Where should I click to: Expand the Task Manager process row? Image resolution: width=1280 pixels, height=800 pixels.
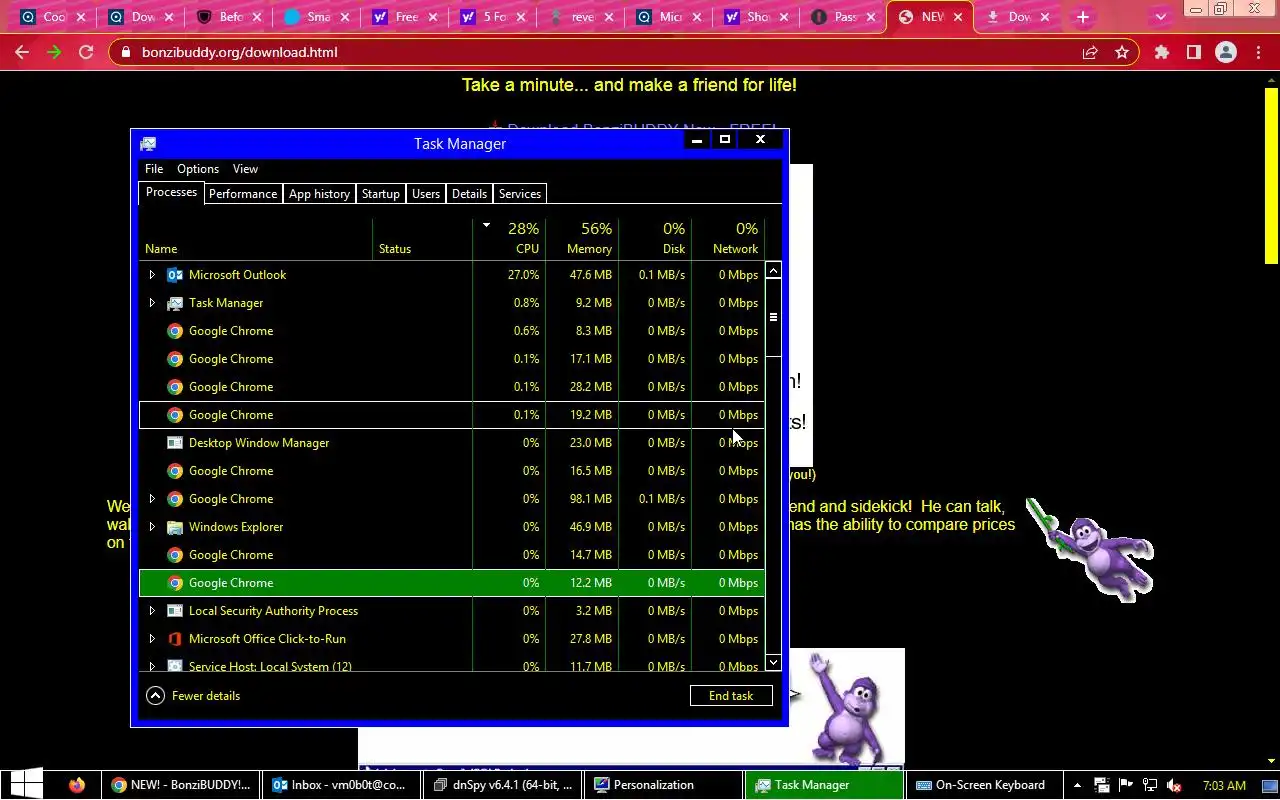click(152, 303)
